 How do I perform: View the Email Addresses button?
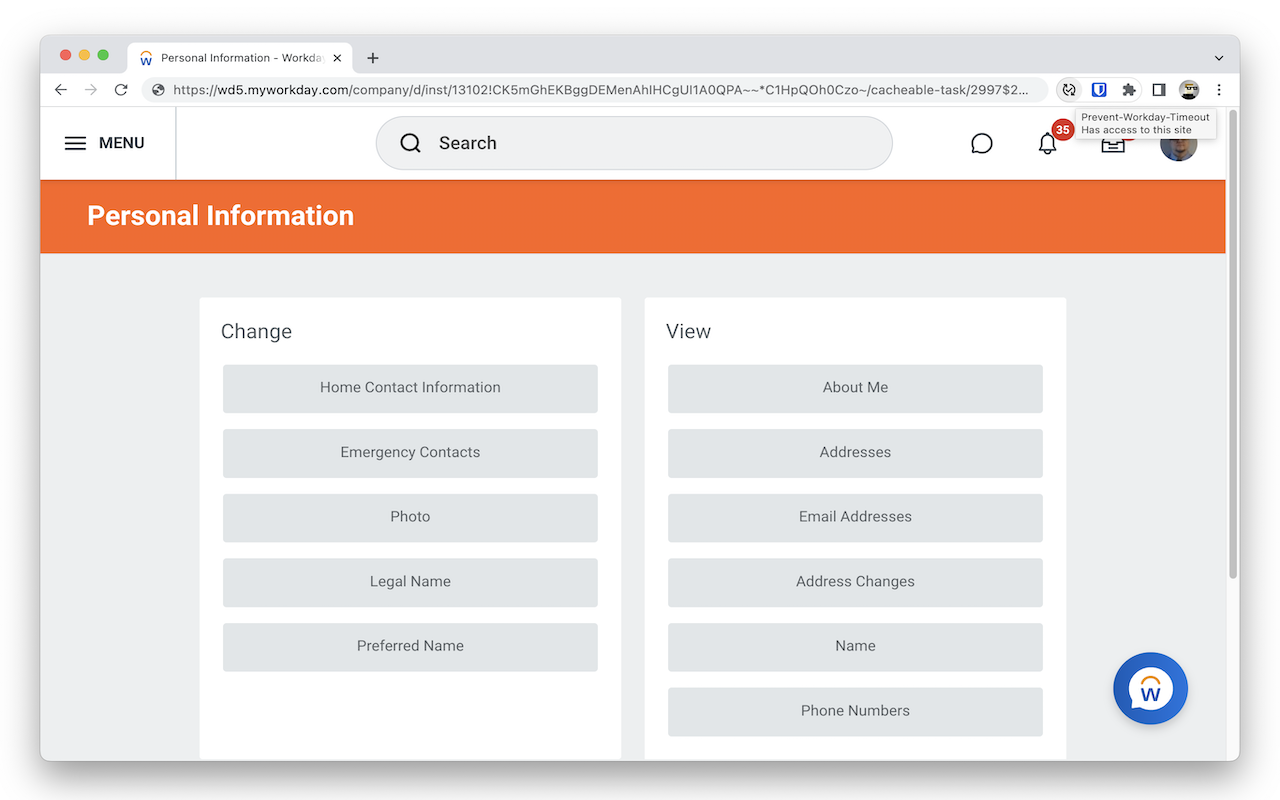pyautogui.click(x=855, y=517)
